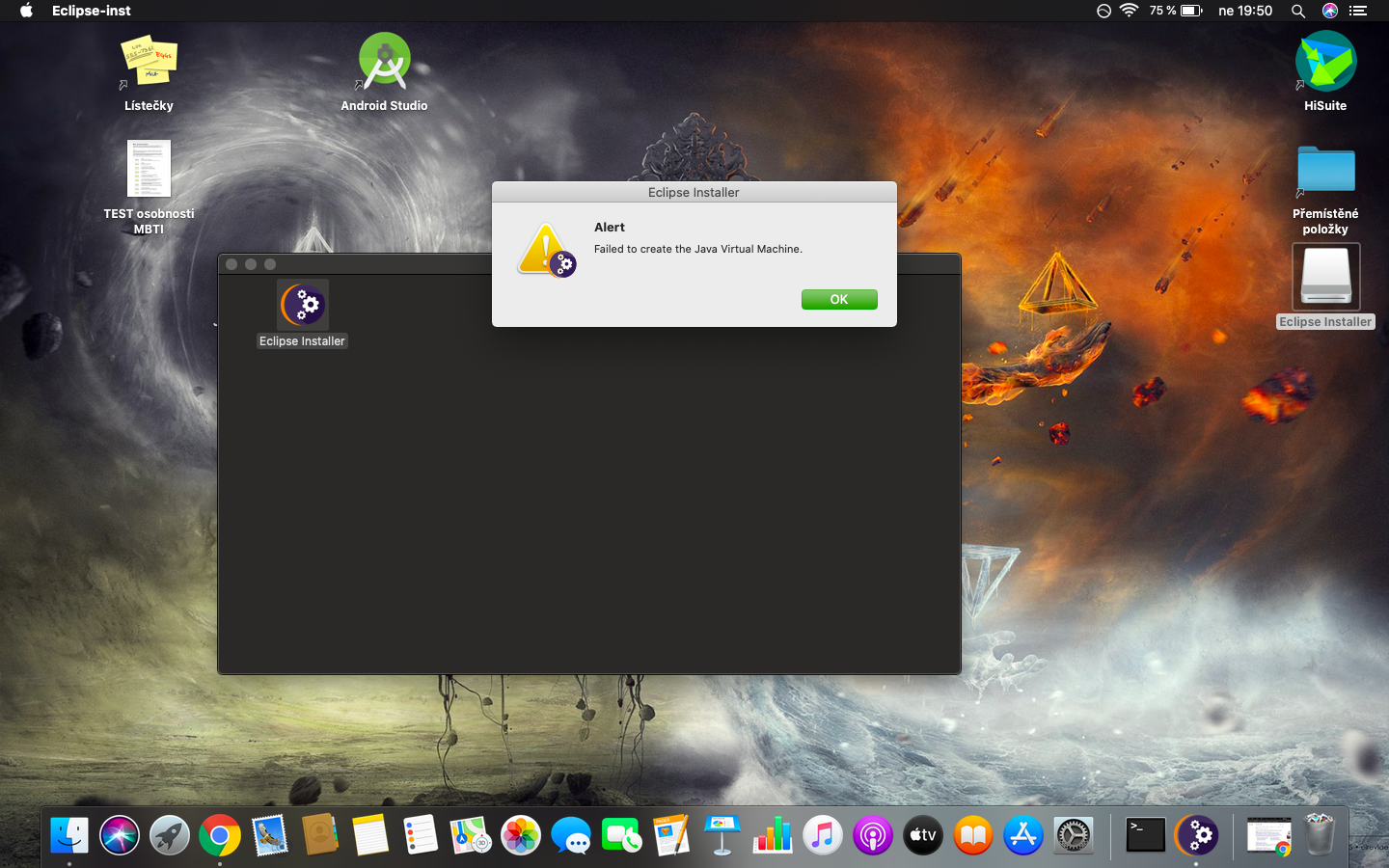1389x868 pixels.
Task: Open Android Studio desktop shortcut
Action: [x=384, y=62]
